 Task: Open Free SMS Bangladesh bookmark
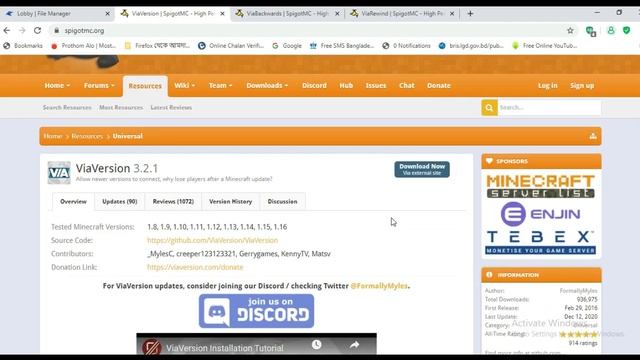coord(342,46)
